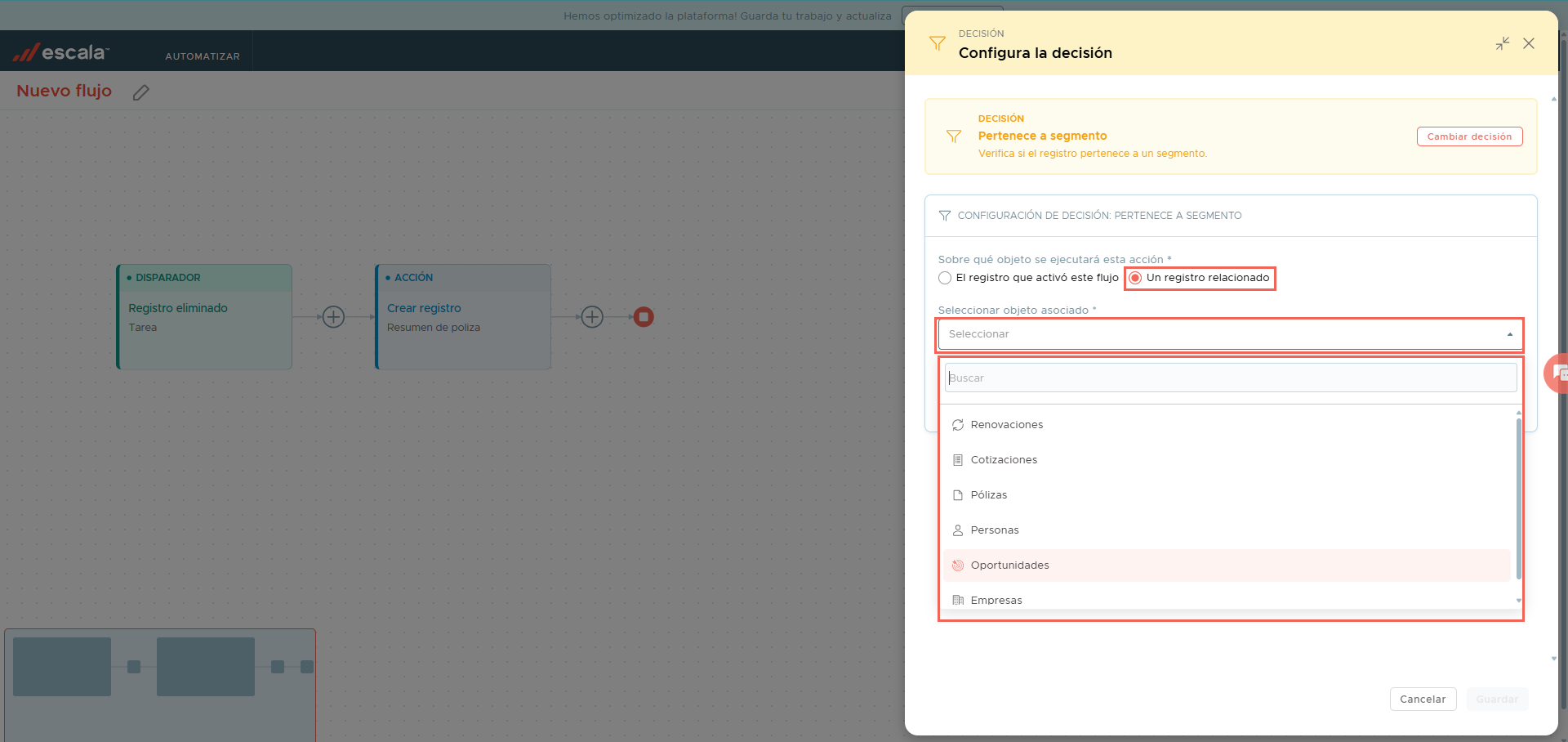
Task: Click the Renovaciones refresh icon
Action: 958,425
